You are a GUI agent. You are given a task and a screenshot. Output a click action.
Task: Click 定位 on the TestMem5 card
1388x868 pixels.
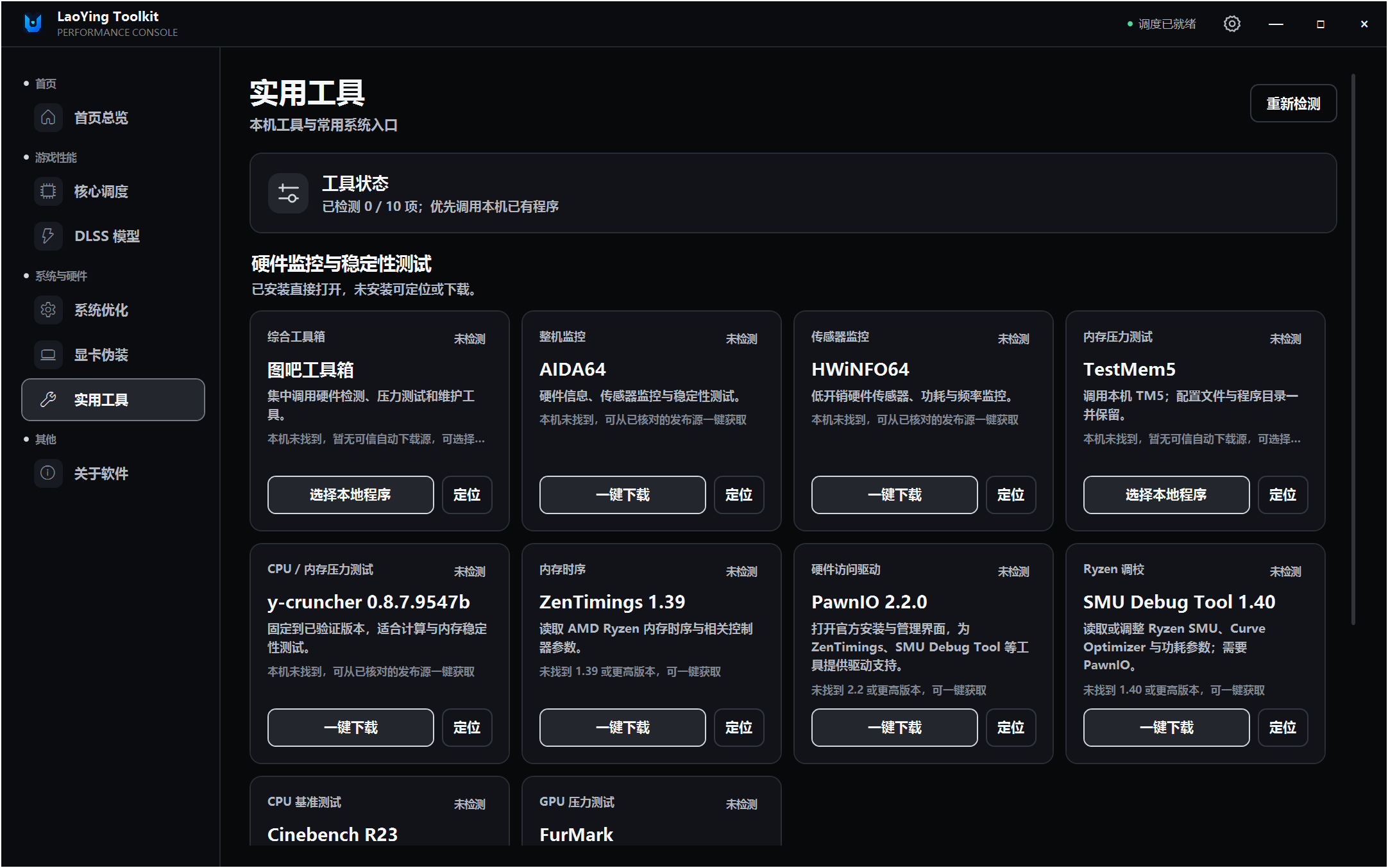pos(1283,495)
